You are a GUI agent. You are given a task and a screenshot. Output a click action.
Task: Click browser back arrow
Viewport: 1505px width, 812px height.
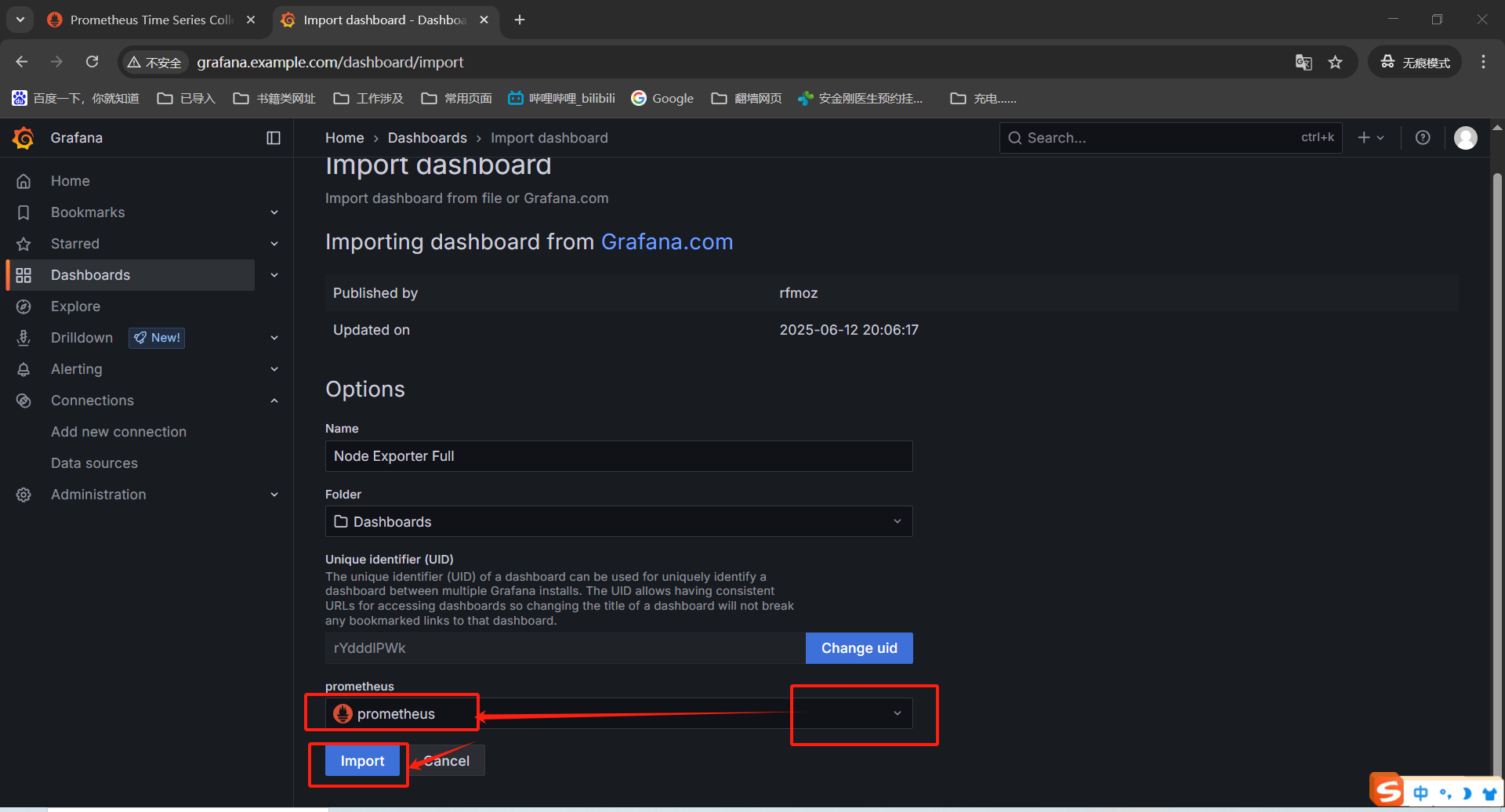click(x=22, y=62)
